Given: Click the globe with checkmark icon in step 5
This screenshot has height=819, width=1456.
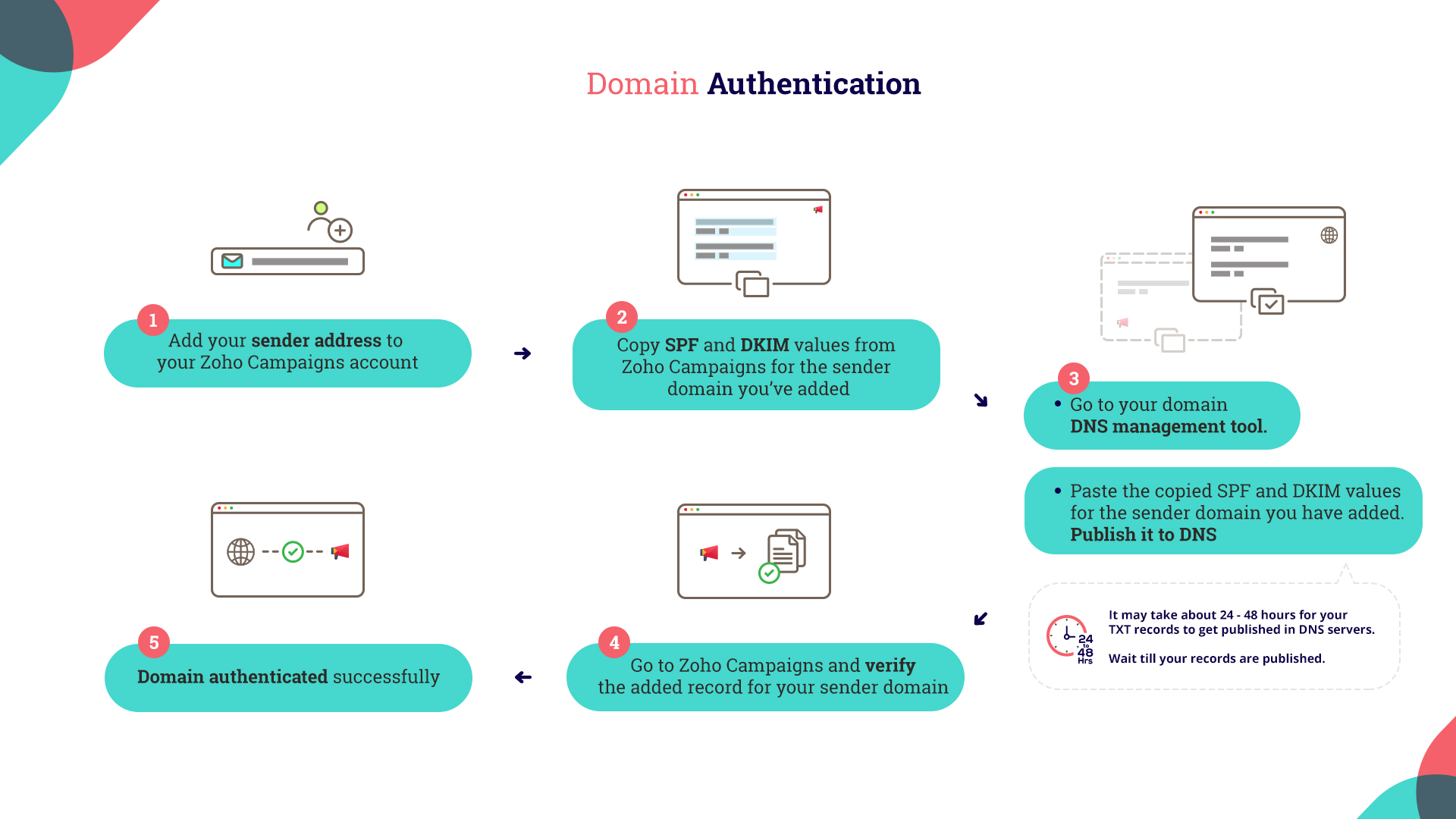Looking at the screenshot, I should point(240,552).
